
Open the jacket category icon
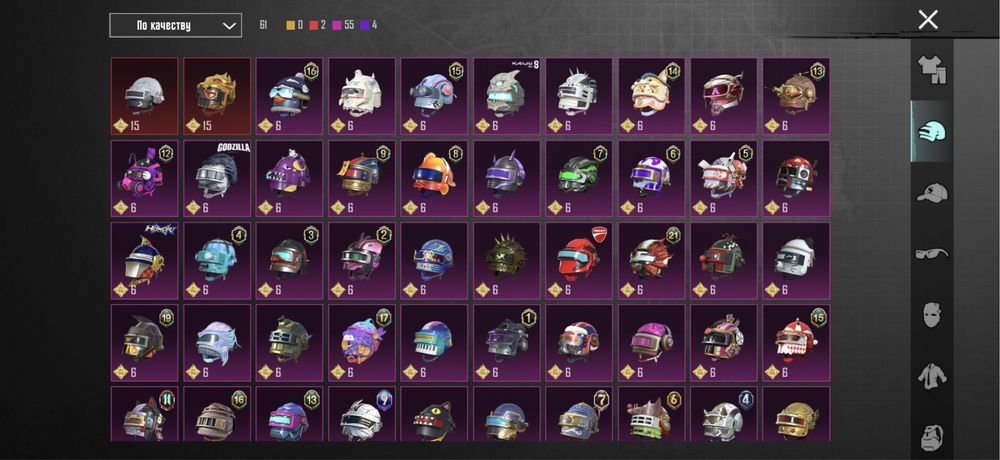pyautogui.click(x=932, y=376)
